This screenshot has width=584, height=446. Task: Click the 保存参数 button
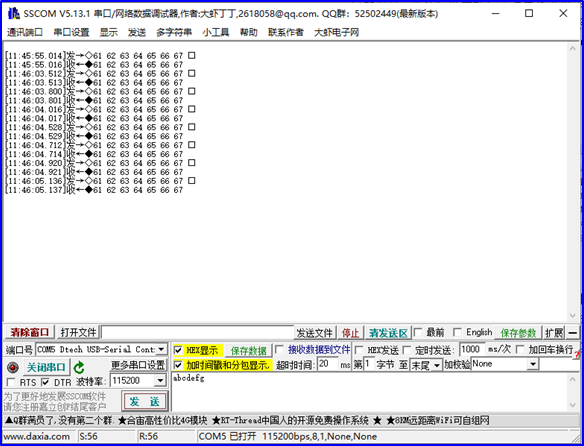click(518, 333)
